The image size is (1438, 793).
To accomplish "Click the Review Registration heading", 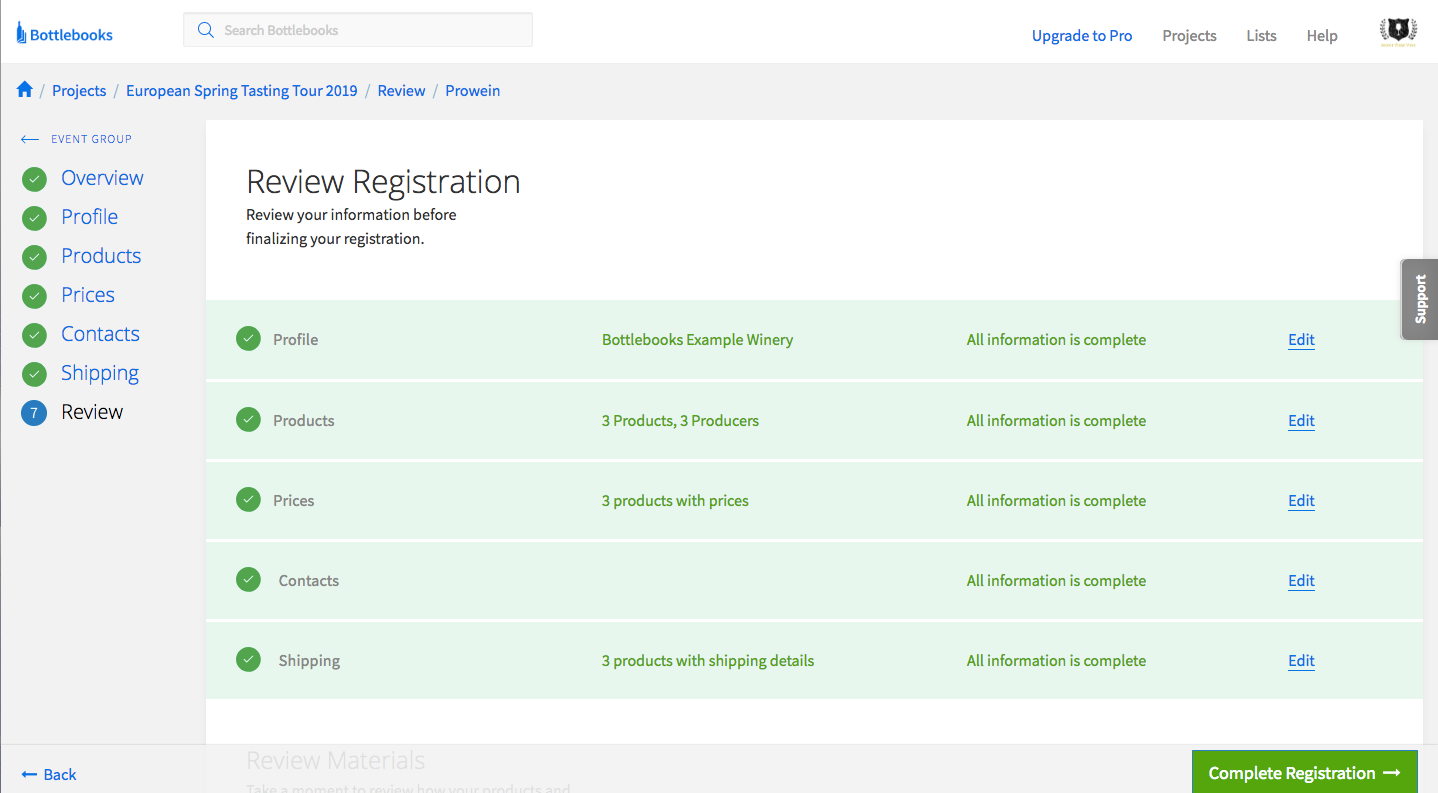I will (383, 182).
